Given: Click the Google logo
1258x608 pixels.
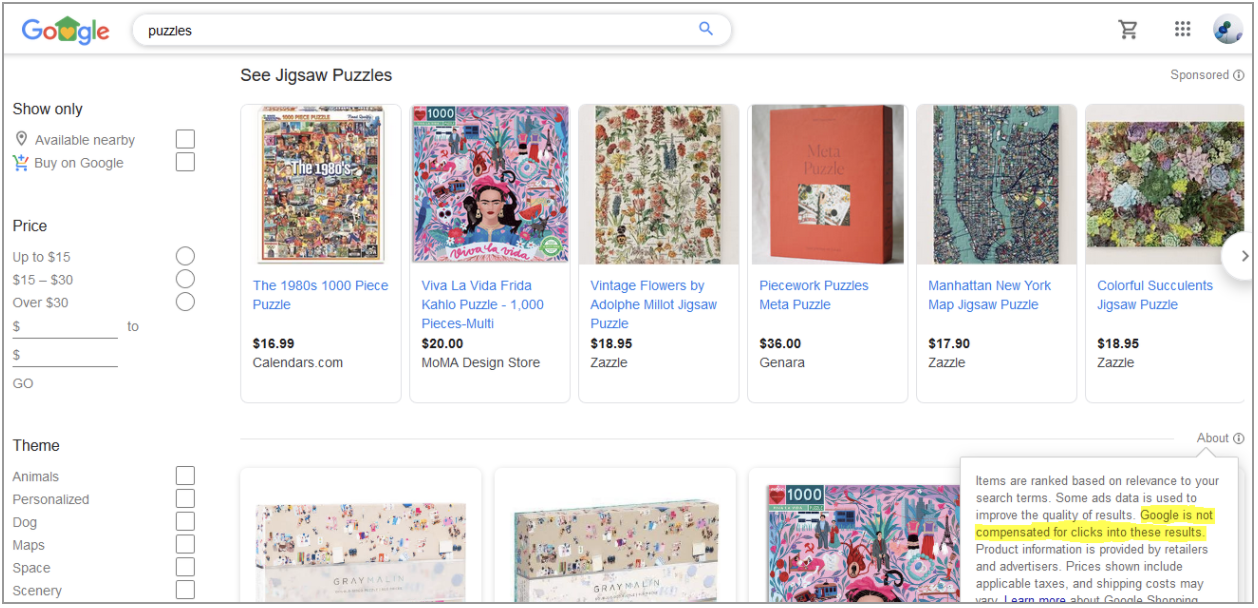Looking at the screenshot, I should [x=66, y=30].
